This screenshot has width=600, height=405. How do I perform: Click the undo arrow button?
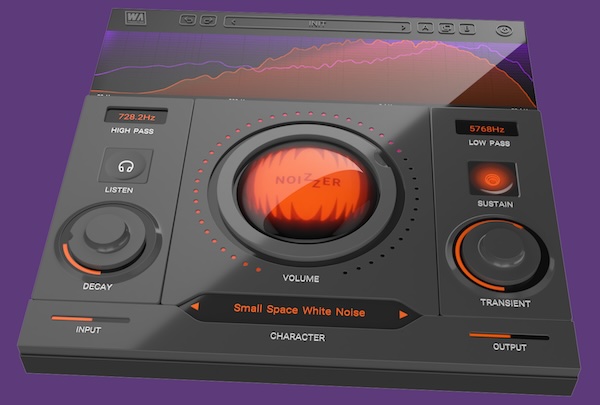coord(188,20)
